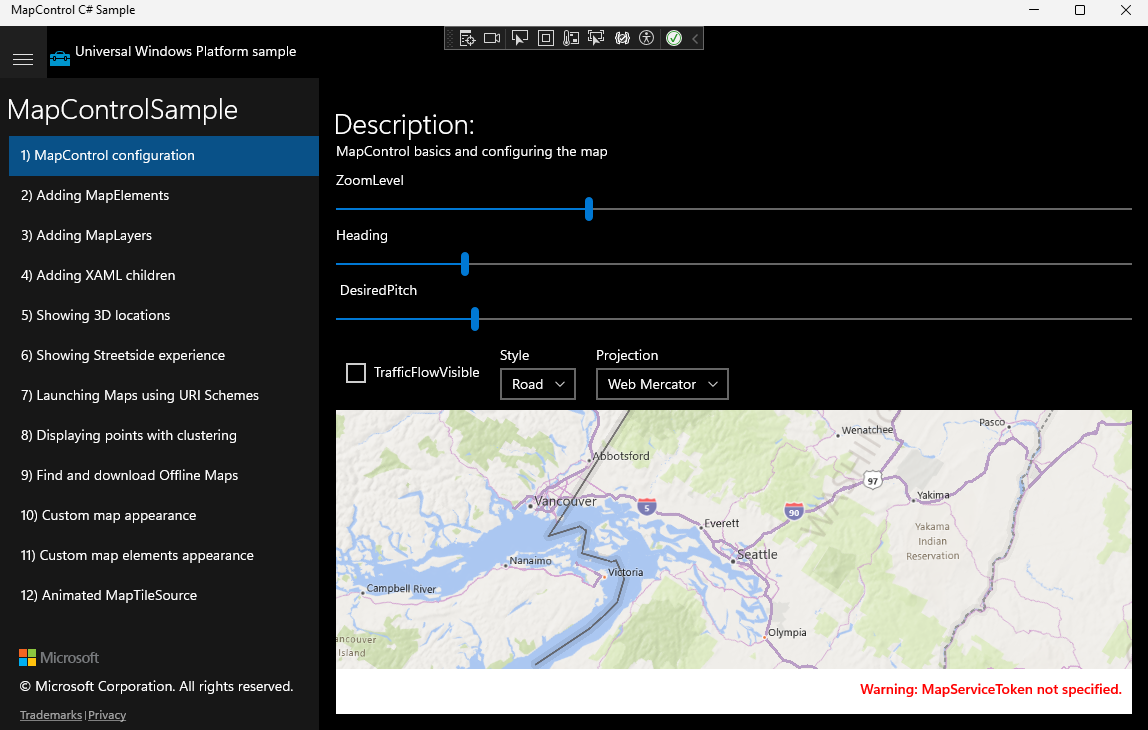Viewport: 1148px width, 730px height.
Task: Click the blue toolbox sample logo
Action: pos(60,59)
